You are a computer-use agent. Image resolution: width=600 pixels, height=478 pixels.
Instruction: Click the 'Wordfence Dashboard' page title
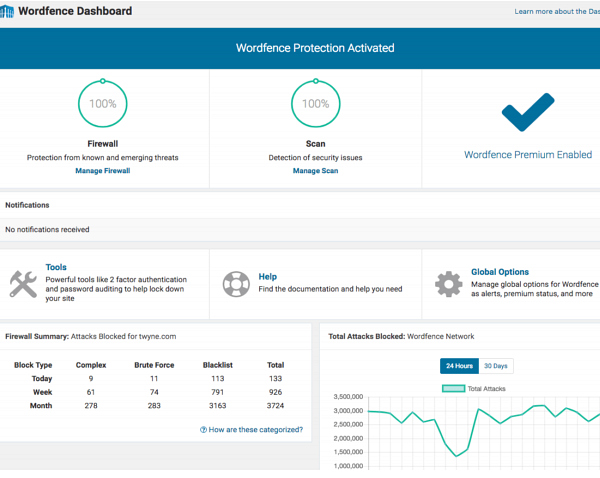coord(75,11)
